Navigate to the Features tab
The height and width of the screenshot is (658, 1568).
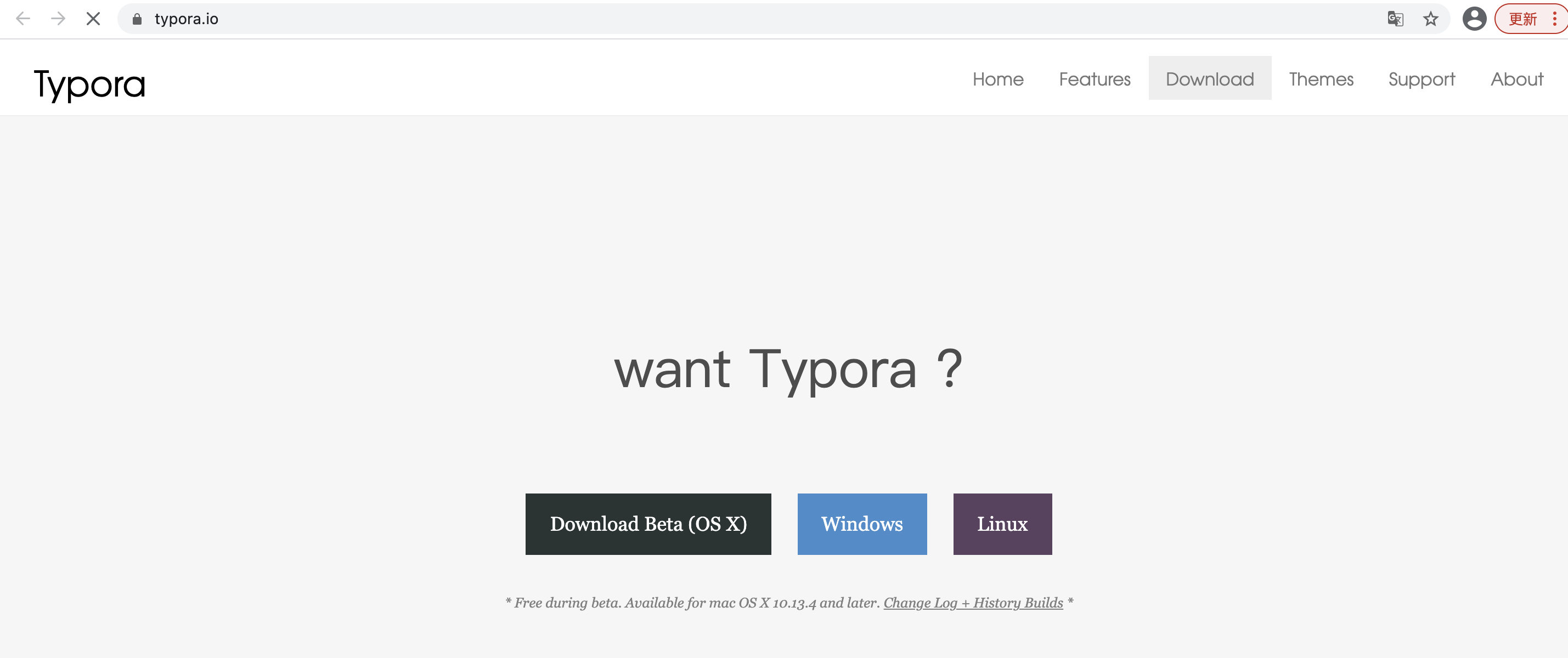[1094, 78]
